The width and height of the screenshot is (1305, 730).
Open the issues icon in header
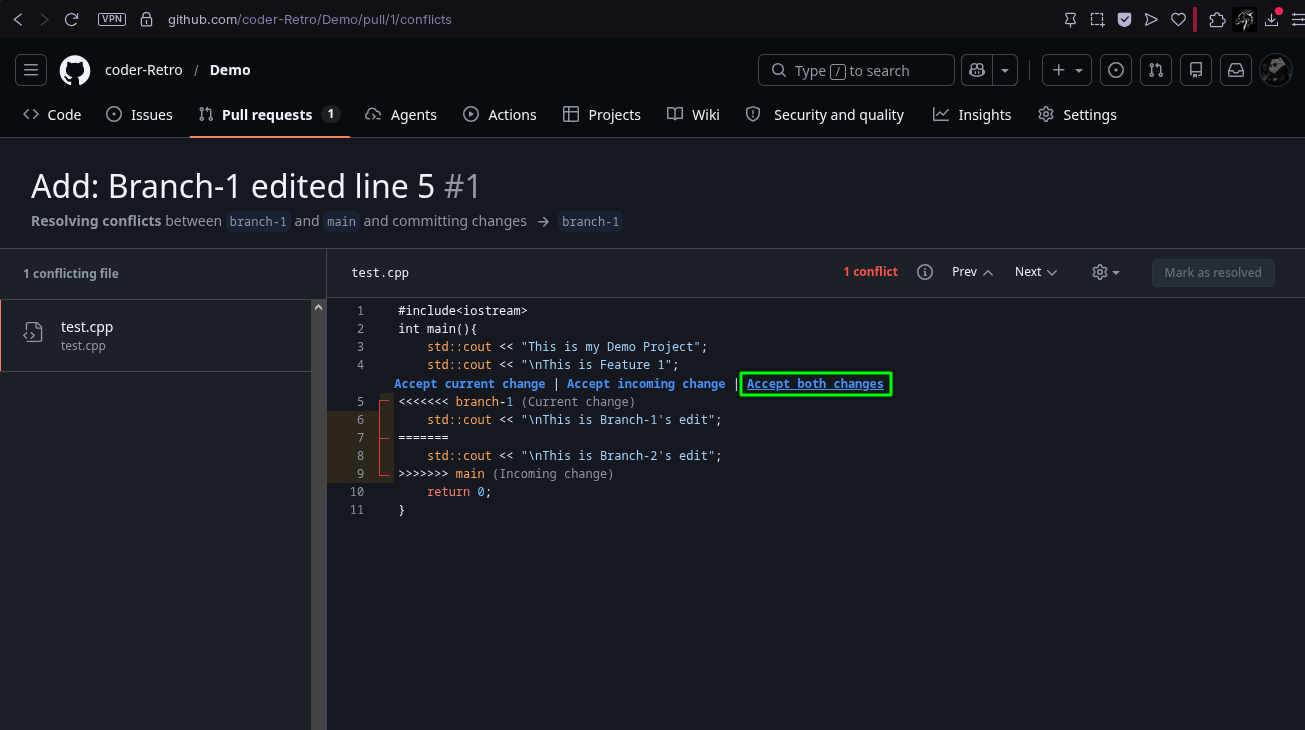[x=1116, y=70]
